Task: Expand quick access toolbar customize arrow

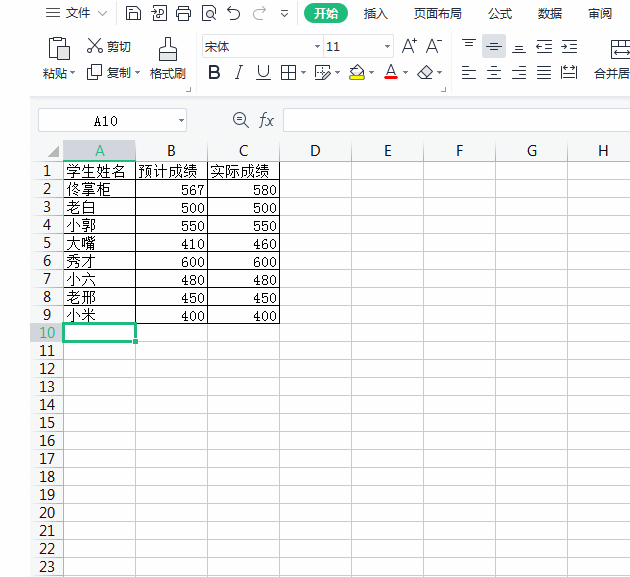Action: pos(284,14)
